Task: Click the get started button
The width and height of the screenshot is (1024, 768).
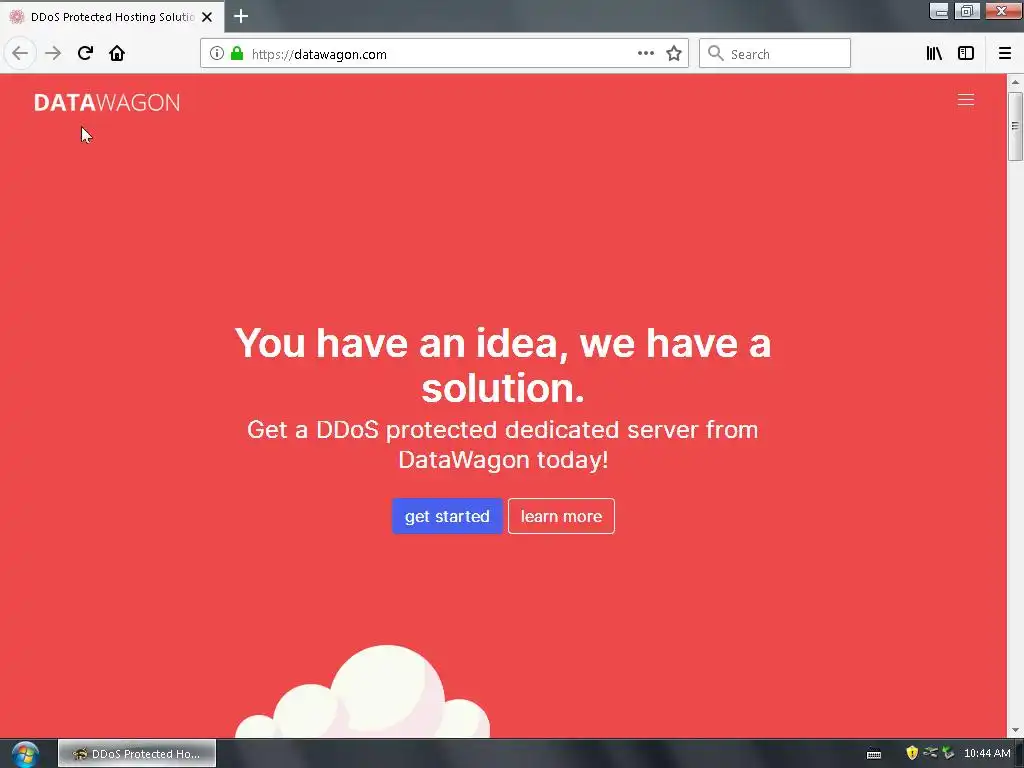Action: pyautogui.click(x=447, y=516)
